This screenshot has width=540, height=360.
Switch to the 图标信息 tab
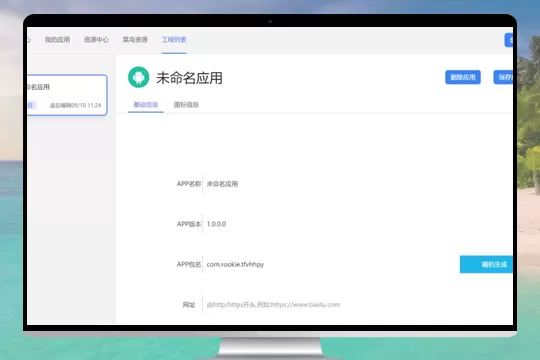point(186,105)
